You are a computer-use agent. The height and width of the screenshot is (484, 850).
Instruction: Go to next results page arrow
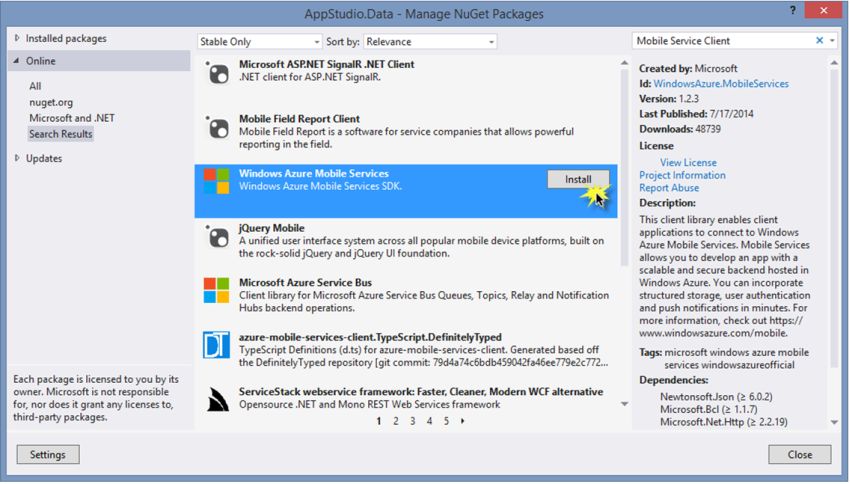(x=462, y=421)
